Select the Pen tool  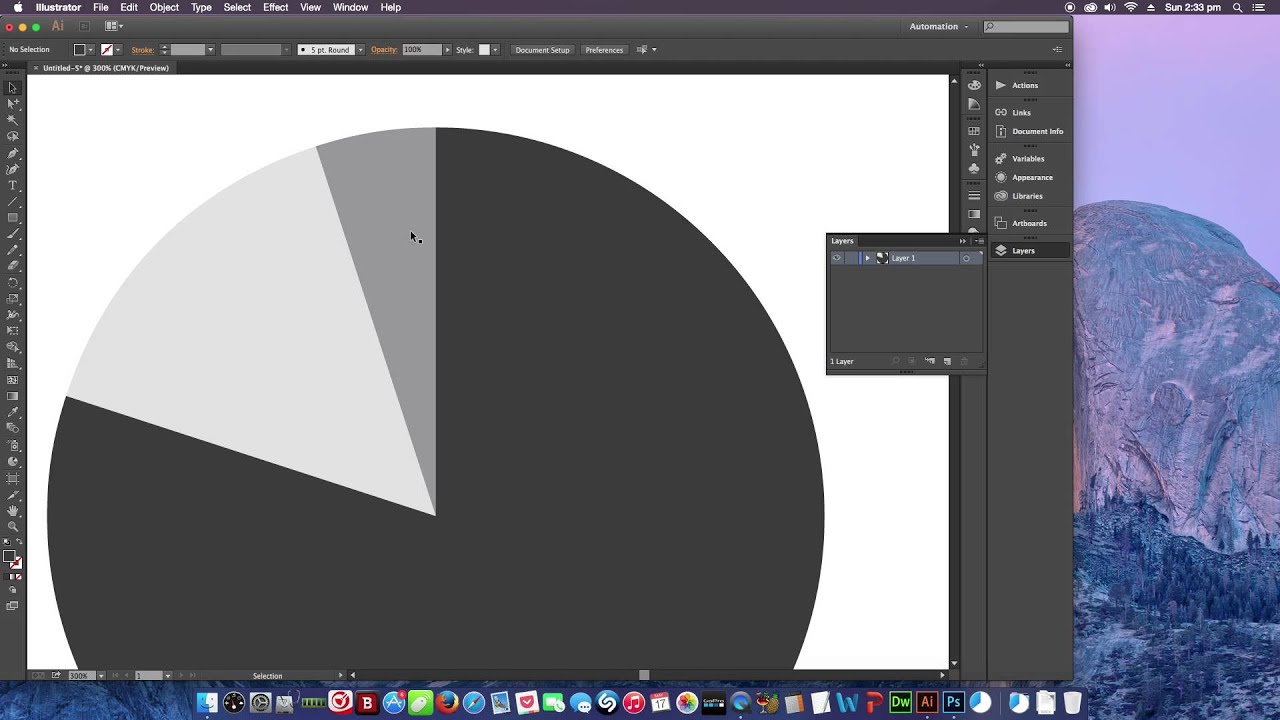coord(13,153)
